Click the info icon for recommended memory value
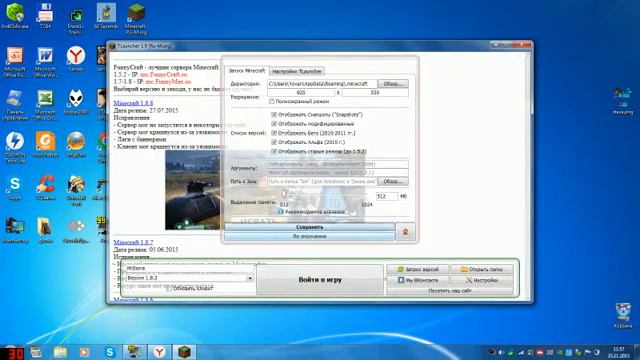The width and height of the screenshot is (640, 360). tap(280, 212)
